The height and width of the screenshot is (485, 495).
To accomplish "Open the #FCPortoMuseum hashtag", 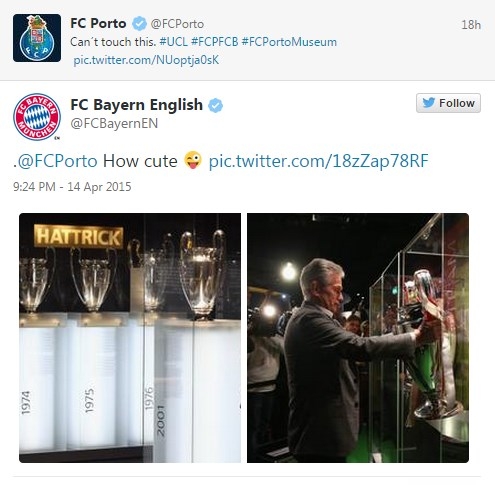I will (x=289, y=42).
